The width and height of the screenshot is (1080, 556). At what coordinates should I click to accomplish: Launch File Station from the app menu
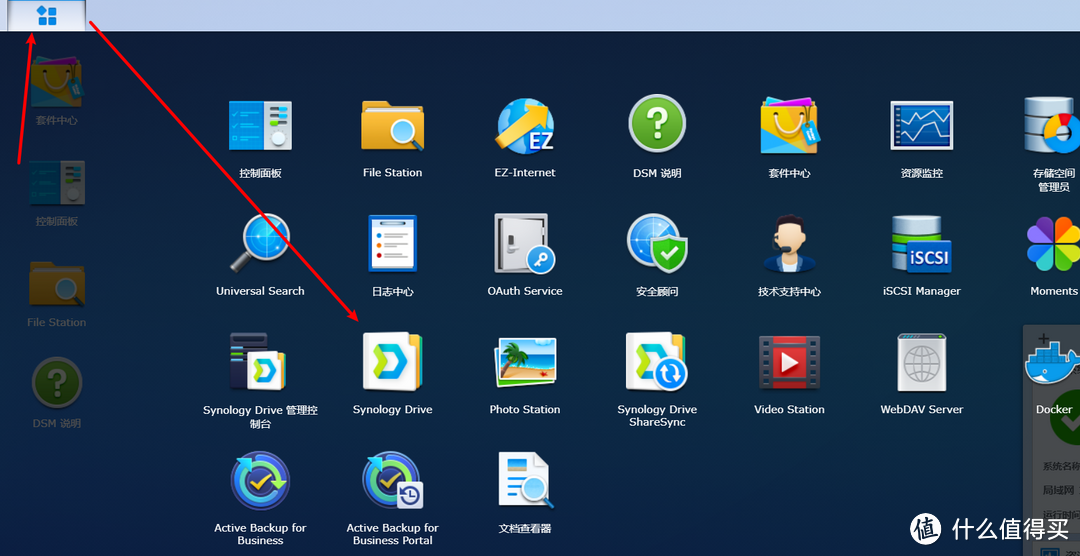(x=393, y=125)
